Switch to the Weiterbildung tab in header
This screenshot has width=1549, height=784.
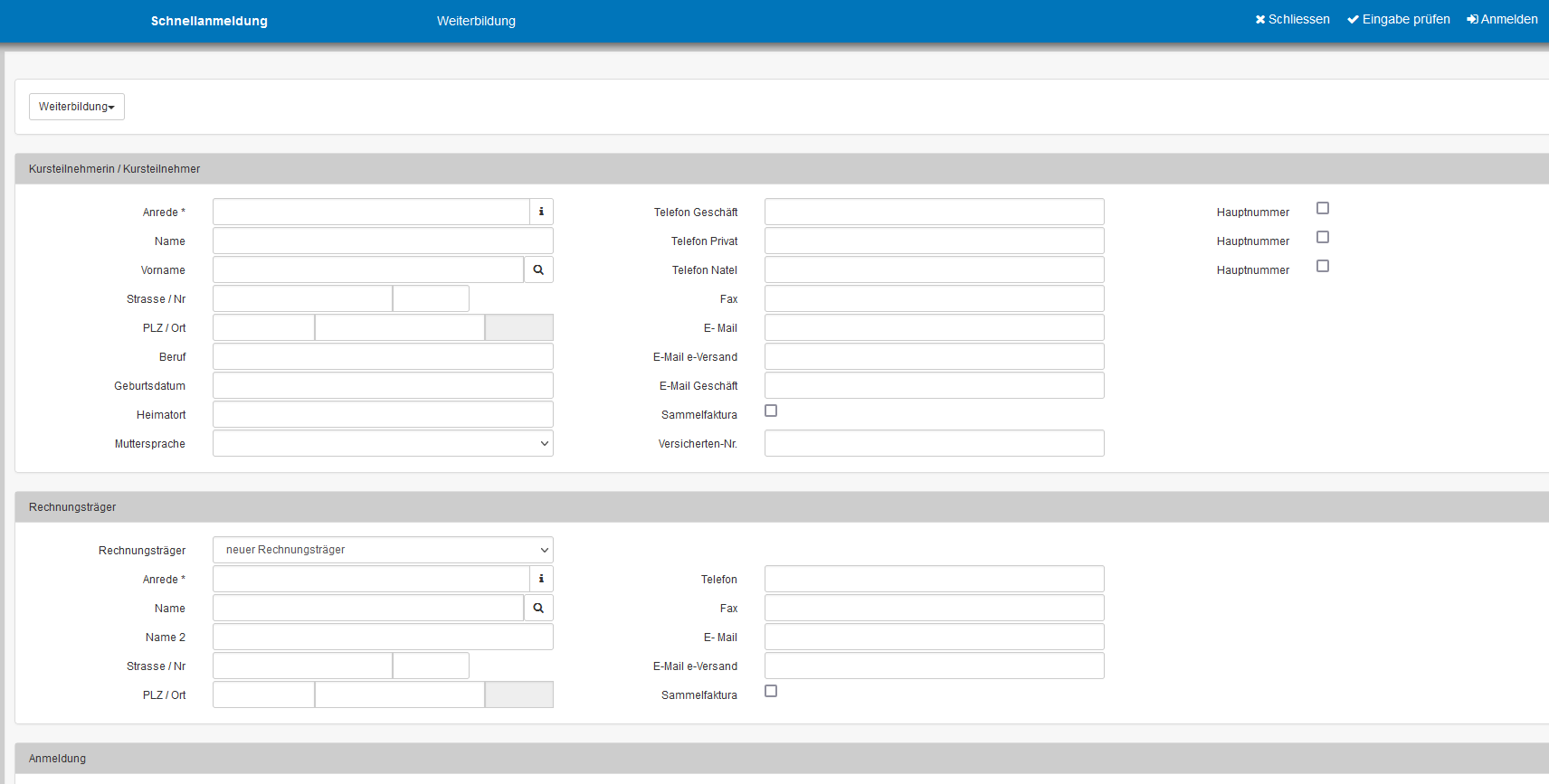[476, 21]
